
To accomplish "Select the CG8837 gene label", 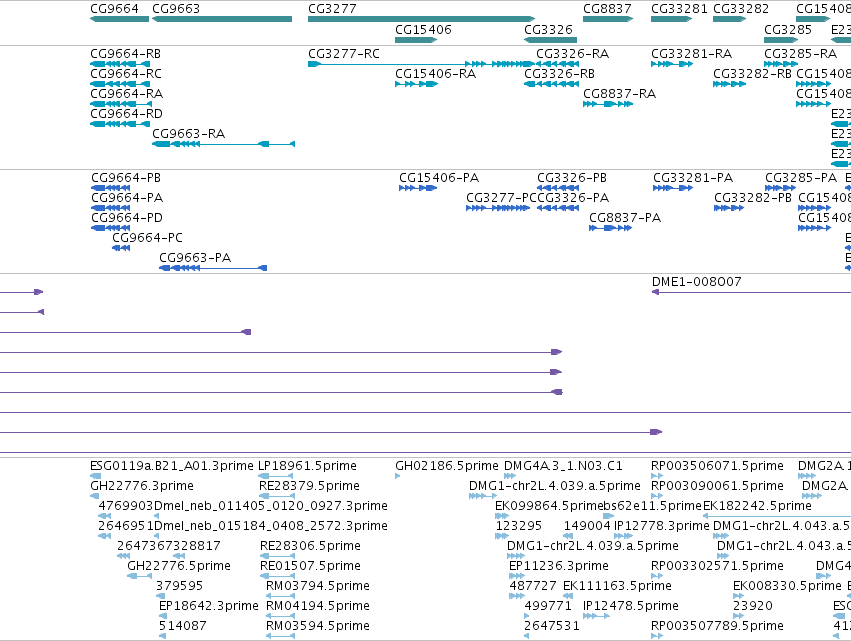I will [x=607, y=9].
